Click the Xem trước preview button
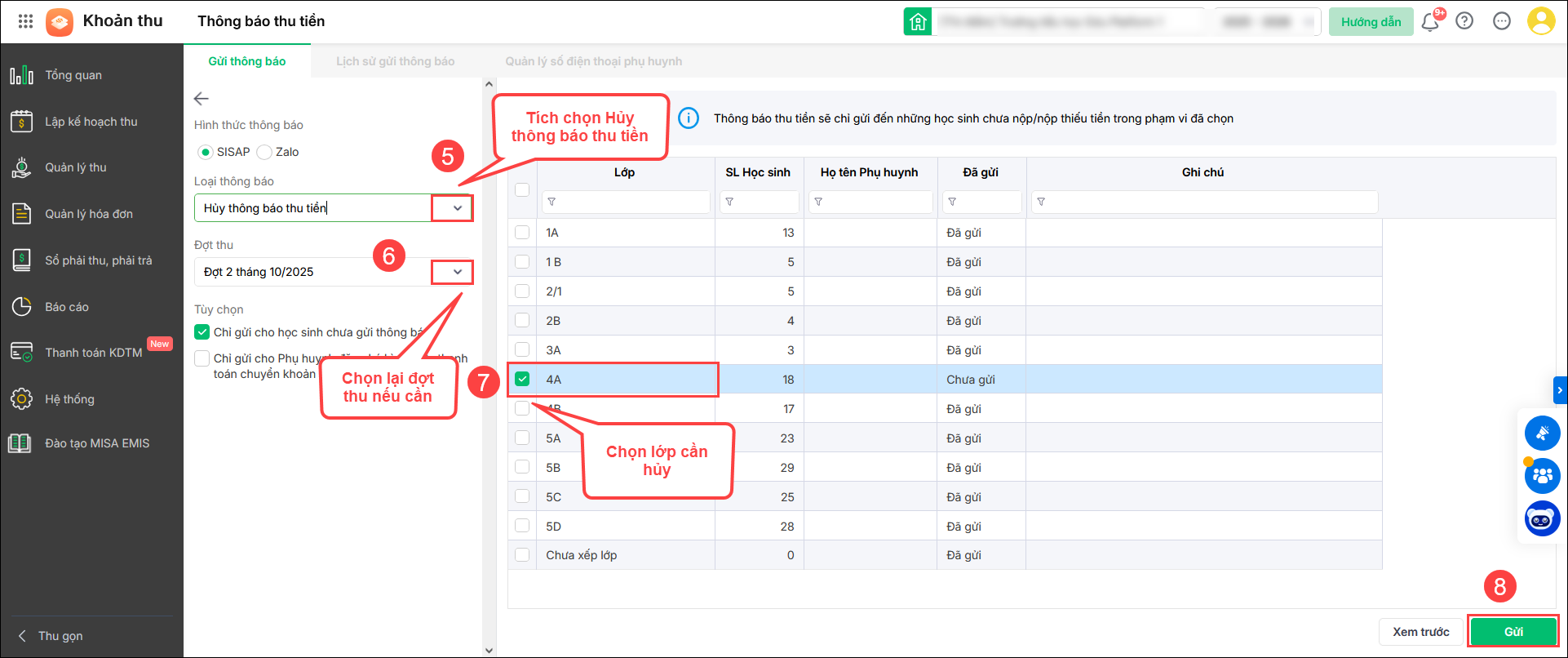 pos(1421,632)
